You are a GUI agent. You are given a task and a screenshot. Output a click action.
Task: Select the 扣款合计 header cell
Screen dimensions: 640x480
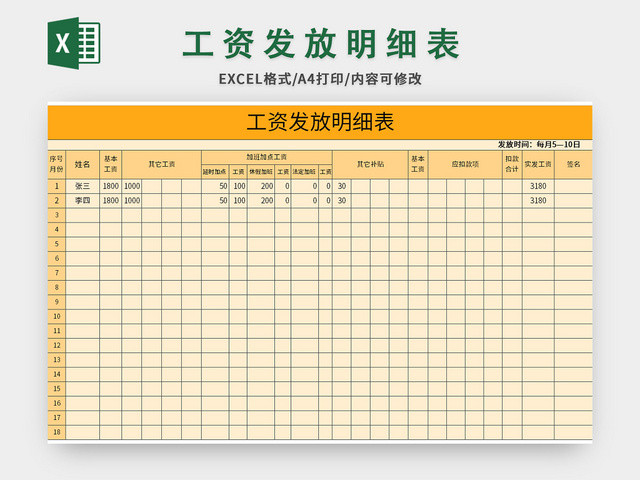512,164
